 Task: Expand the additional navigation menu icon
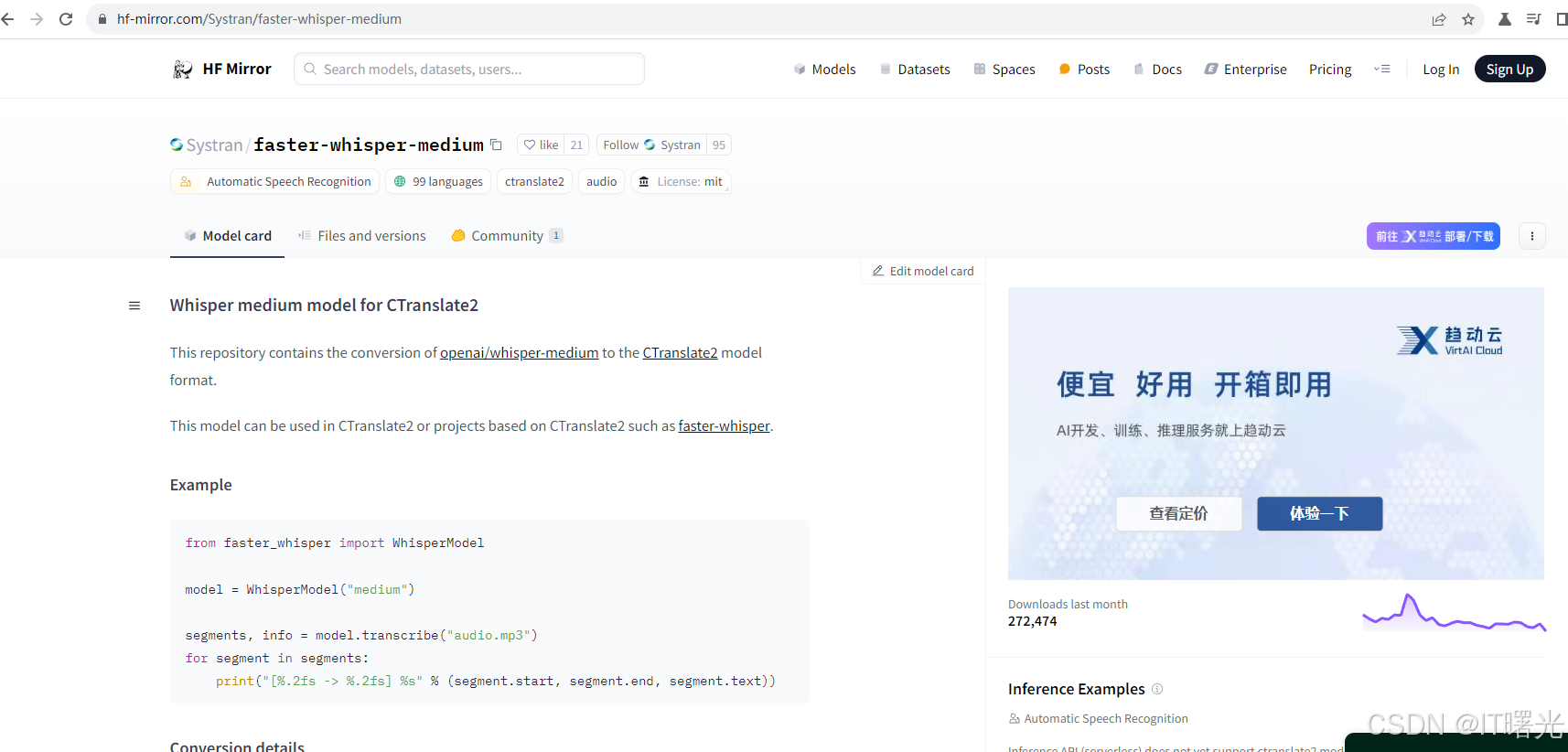click(x=1382, y=70)
